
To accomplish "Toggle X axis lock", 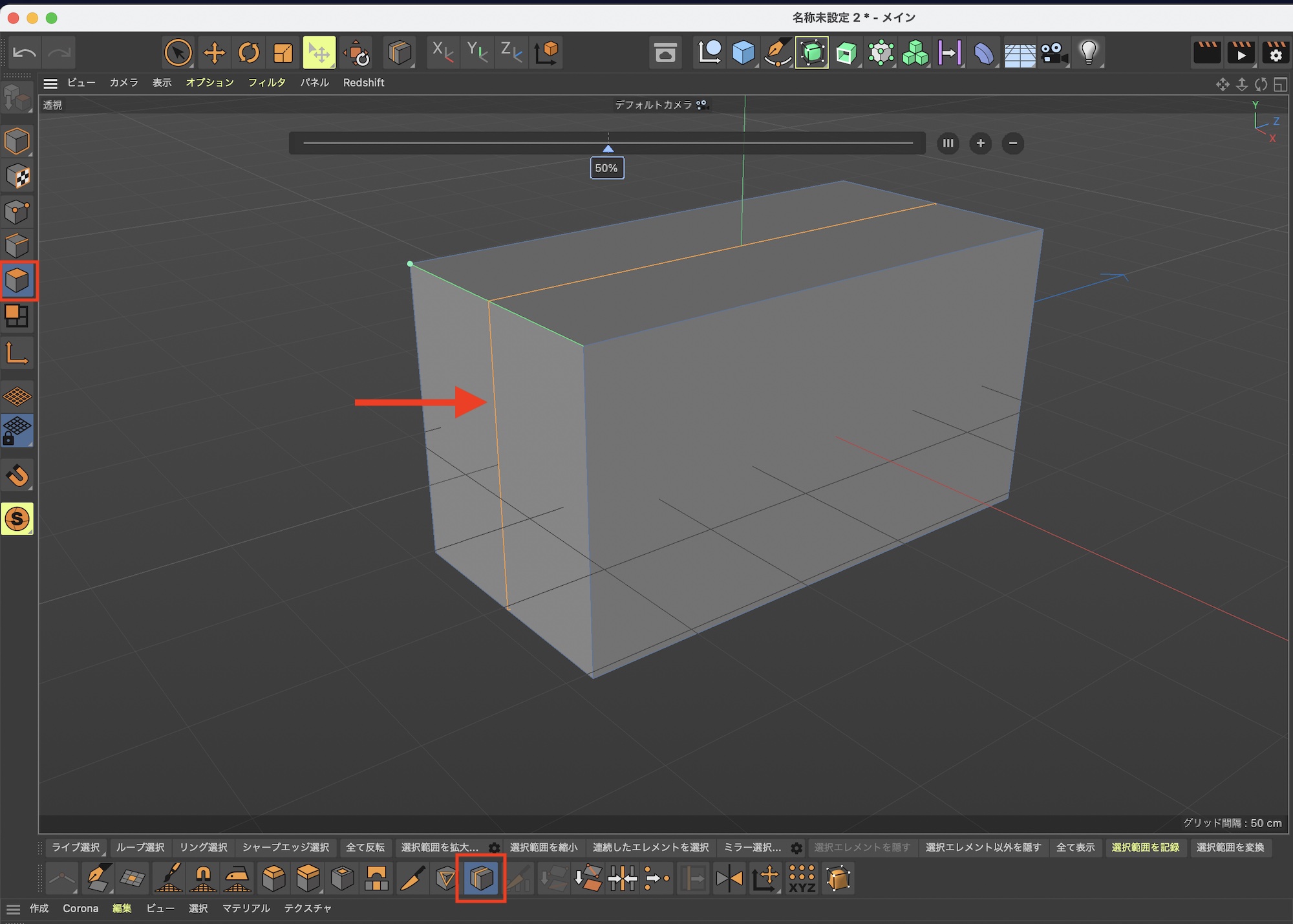I will (x=442, y=52).
